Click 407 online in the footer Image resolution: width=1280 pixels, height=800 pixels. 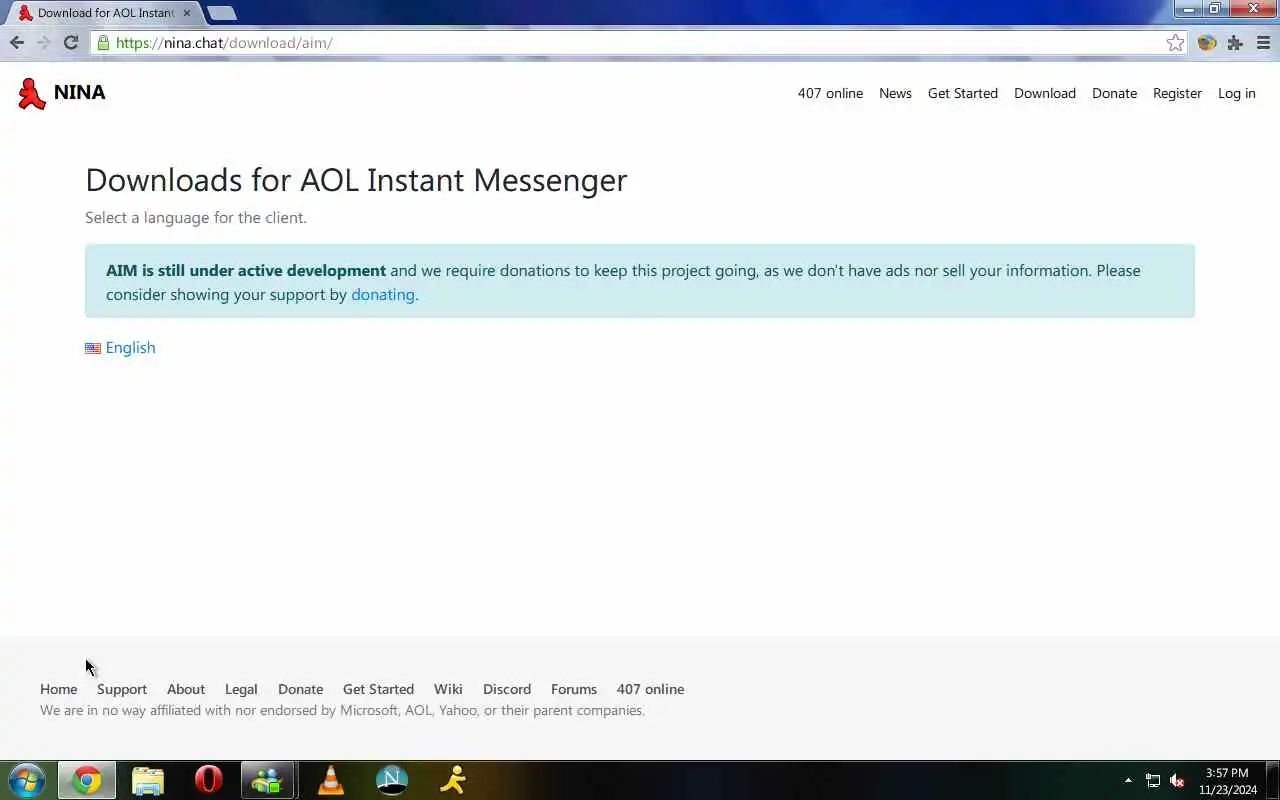(x=650, y=689)
